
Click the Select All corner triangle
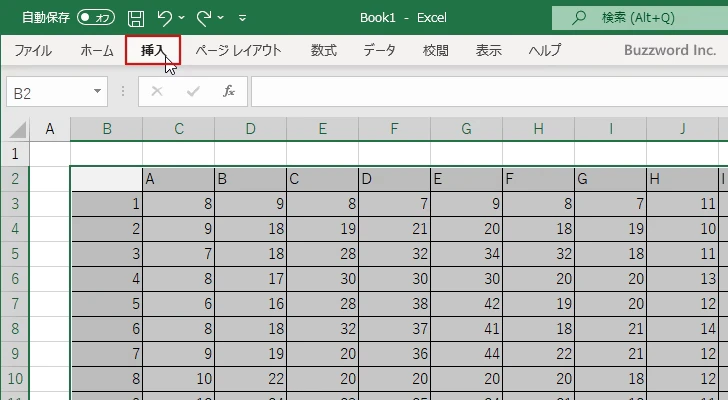(18, 129)
